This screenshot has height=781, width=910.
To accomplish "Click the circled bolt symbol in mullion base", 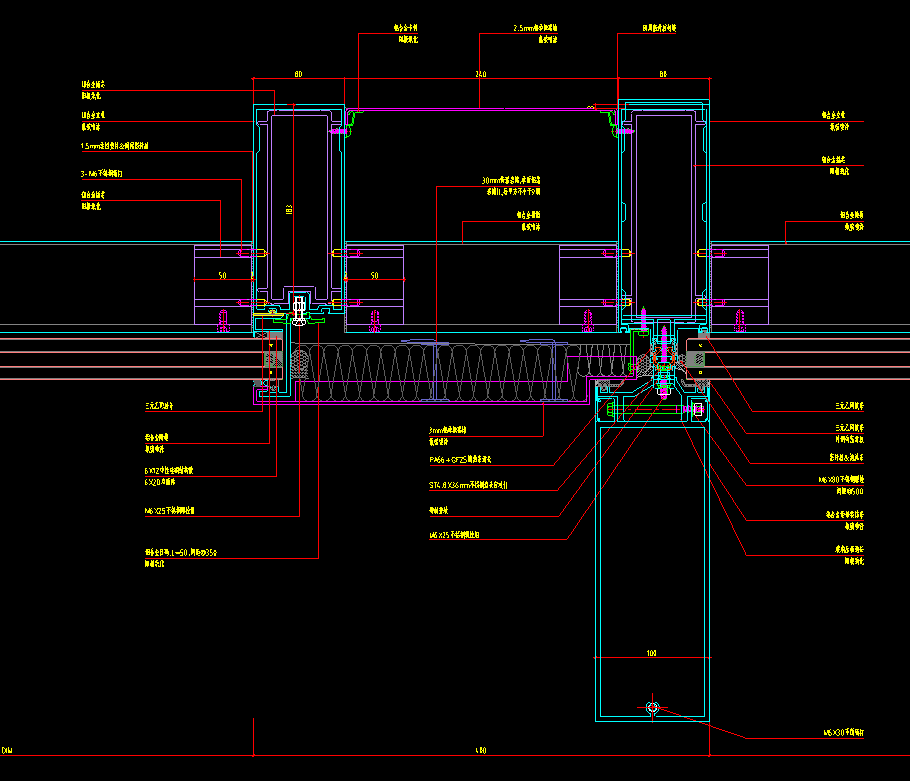I will (653, 708).
